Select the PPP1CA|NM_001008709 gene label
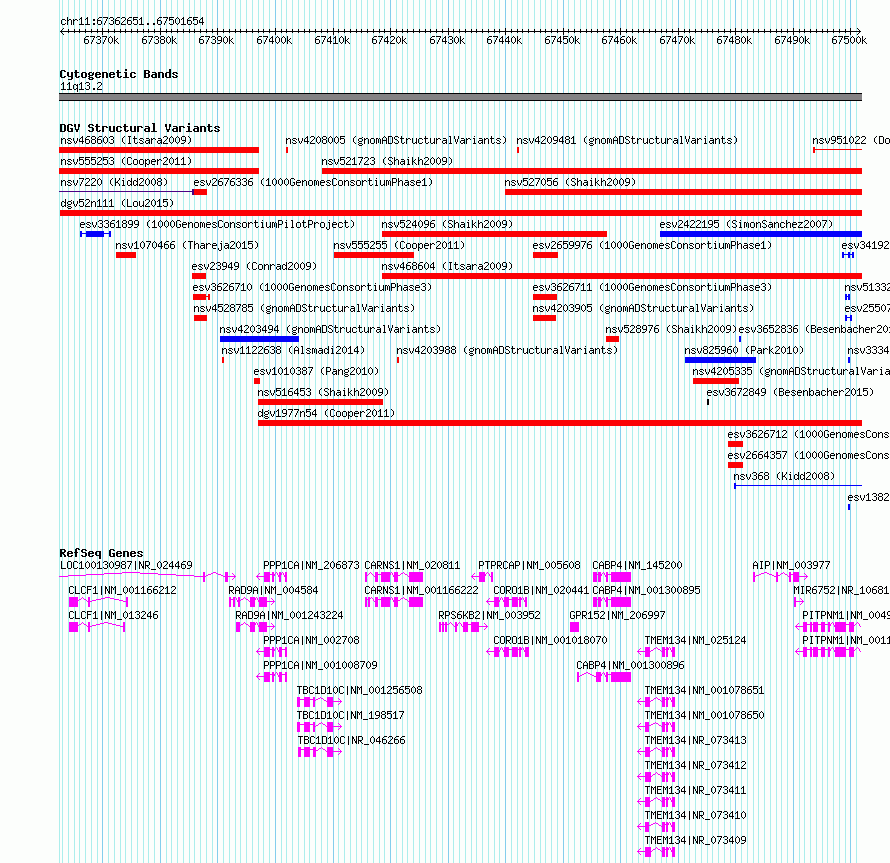The width and height of the screenshot is (890, 863). [x=320, y=665]
